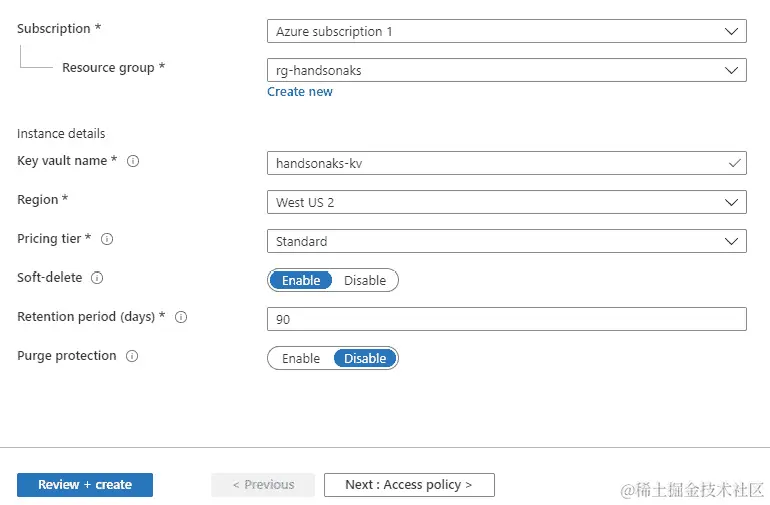
Task: Expand the Pricing tier Standard dropdown
Action: 507,241
